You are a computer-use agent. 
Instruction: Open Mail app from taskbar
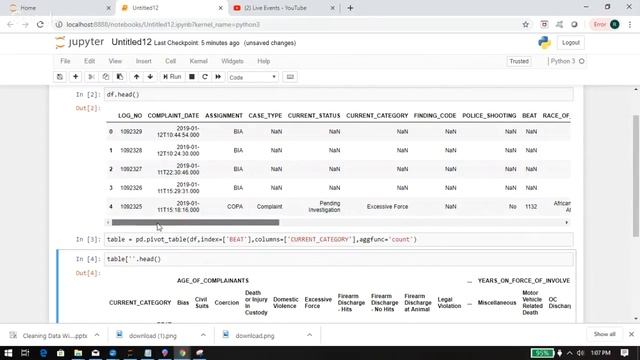tap(96, 353)
